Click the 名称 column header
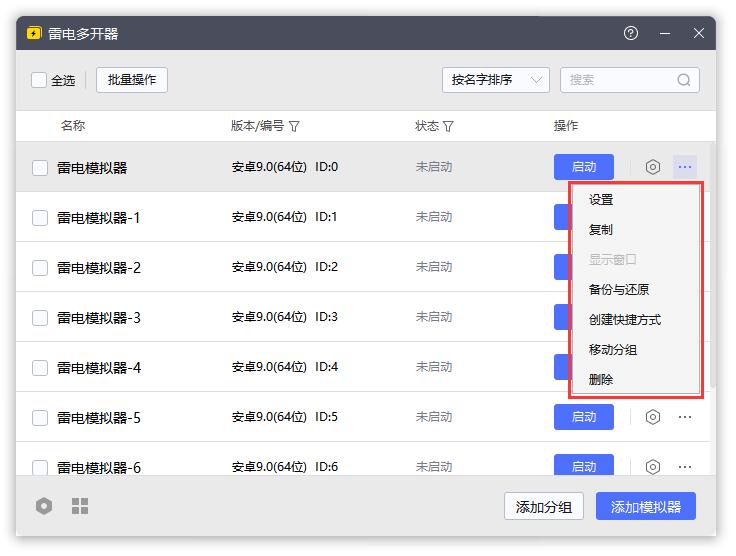The image size is (736, 556). [x=73, y=126]
